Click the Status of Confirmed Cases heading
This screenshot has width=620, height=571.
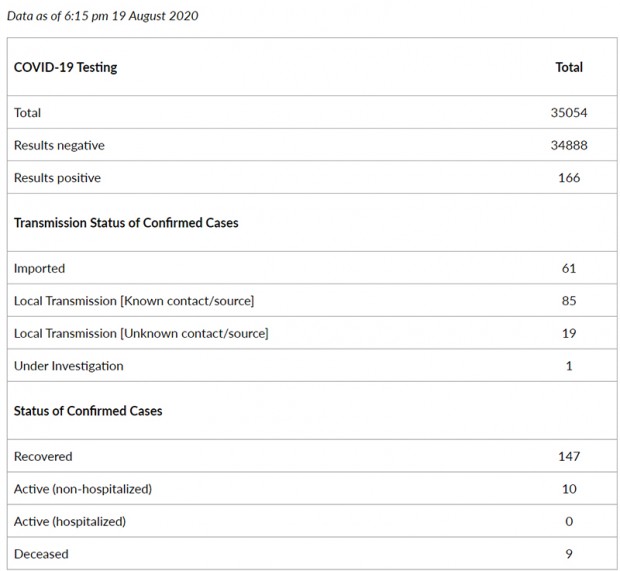pos(88,411)
